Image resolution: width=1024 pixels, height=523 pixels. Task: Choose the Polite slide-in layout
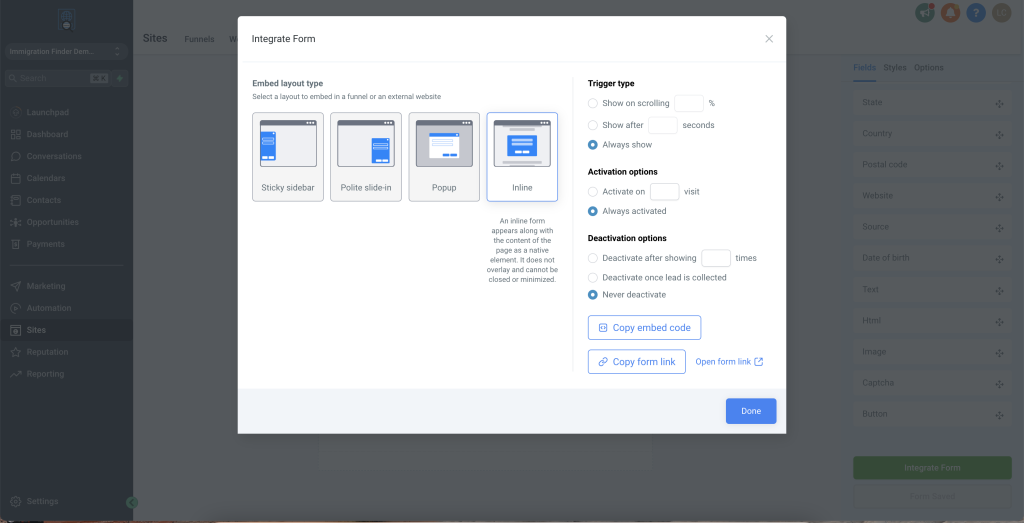[366, 156]
